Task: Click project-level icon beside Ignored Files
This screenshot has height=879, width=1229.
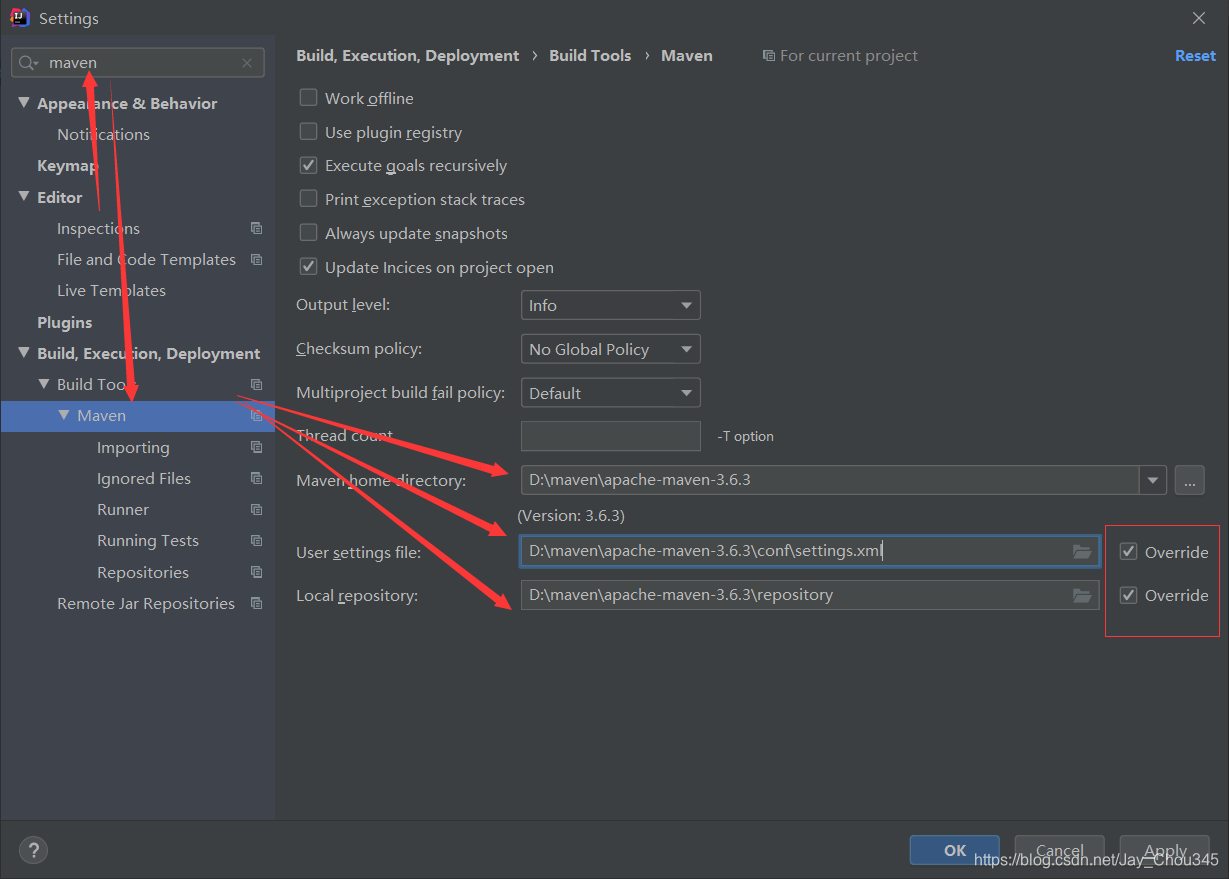Action: 256,478
